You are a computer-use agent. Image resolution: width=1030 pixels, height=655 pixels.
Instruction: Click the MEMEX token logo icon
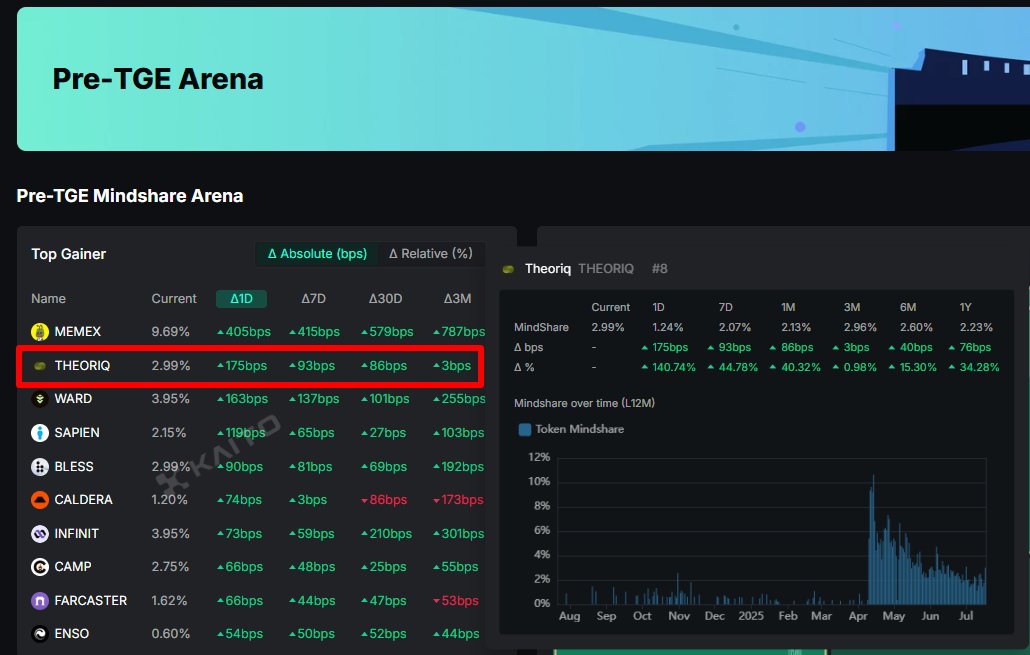(x=40, y=332)
